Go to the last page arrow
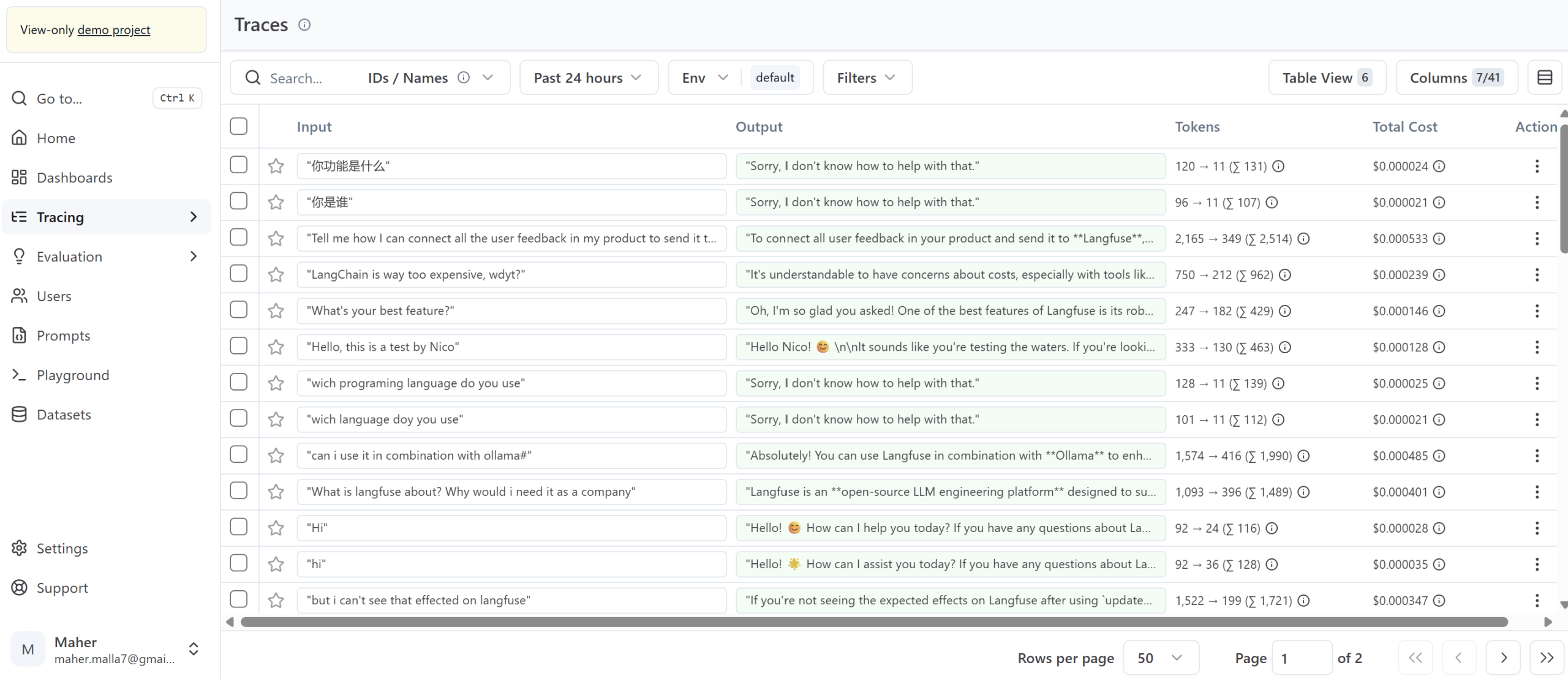Image resolution: width=1568 pixels, height=679 pixels. (1547, 658)
